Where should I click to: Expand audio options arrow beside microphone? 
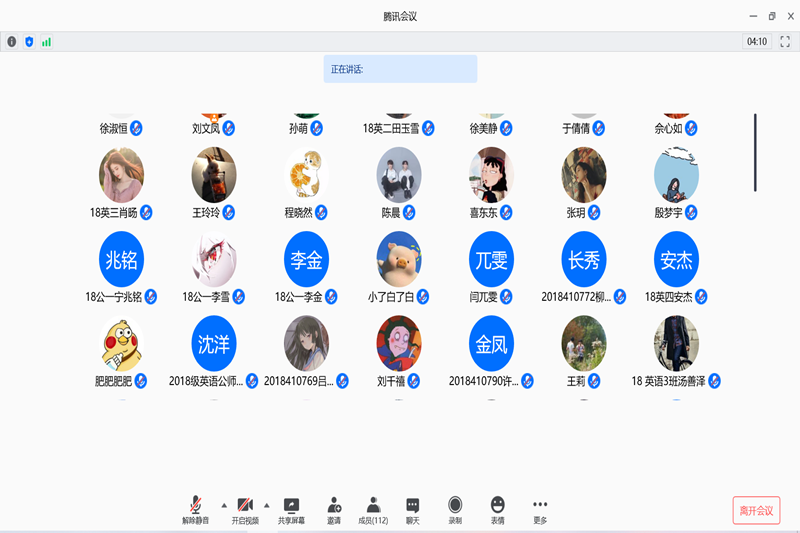click(223, 505)
